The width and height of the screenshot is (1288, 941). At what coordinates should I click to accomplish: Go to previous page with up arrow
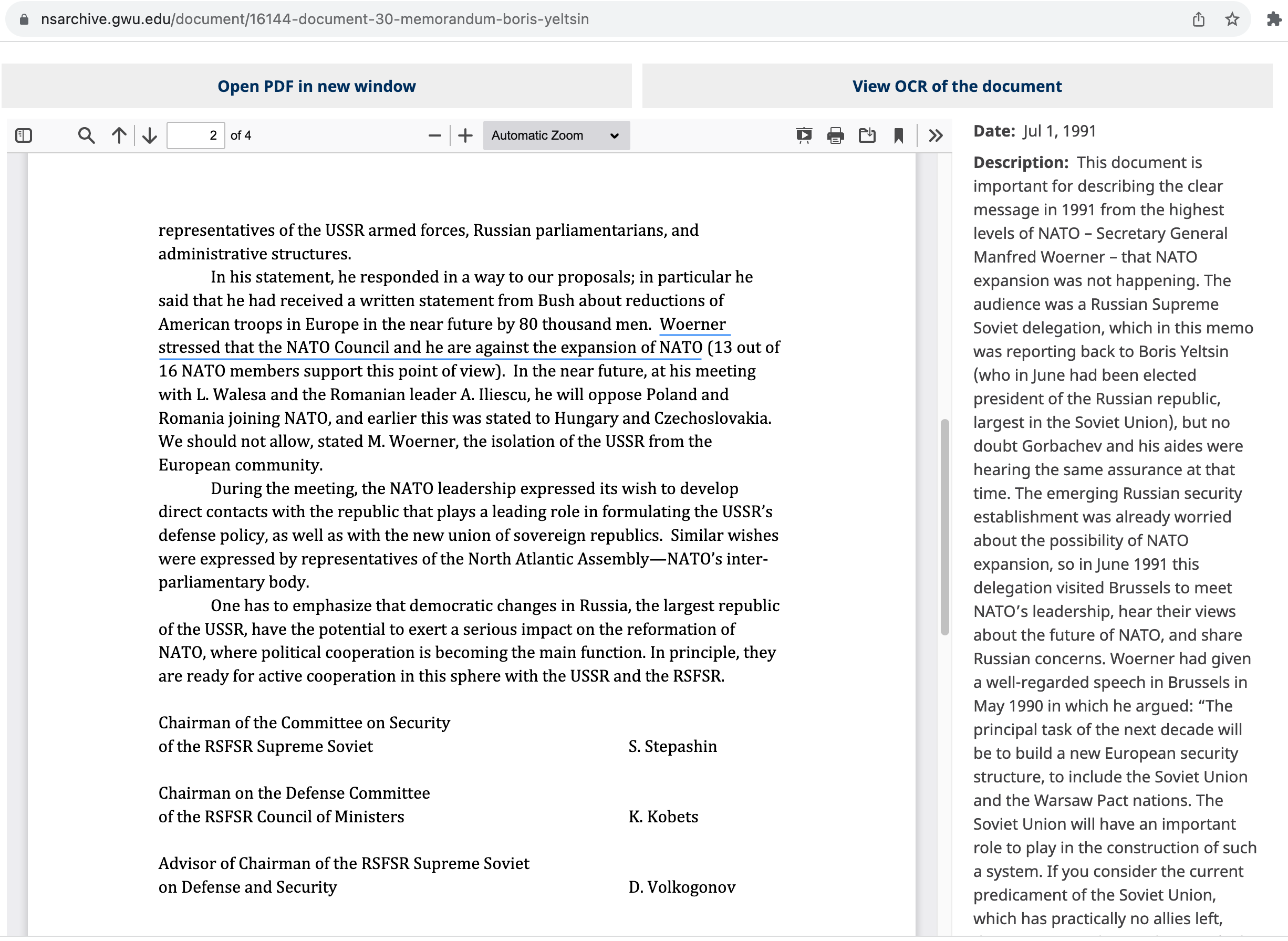(119, 135)
